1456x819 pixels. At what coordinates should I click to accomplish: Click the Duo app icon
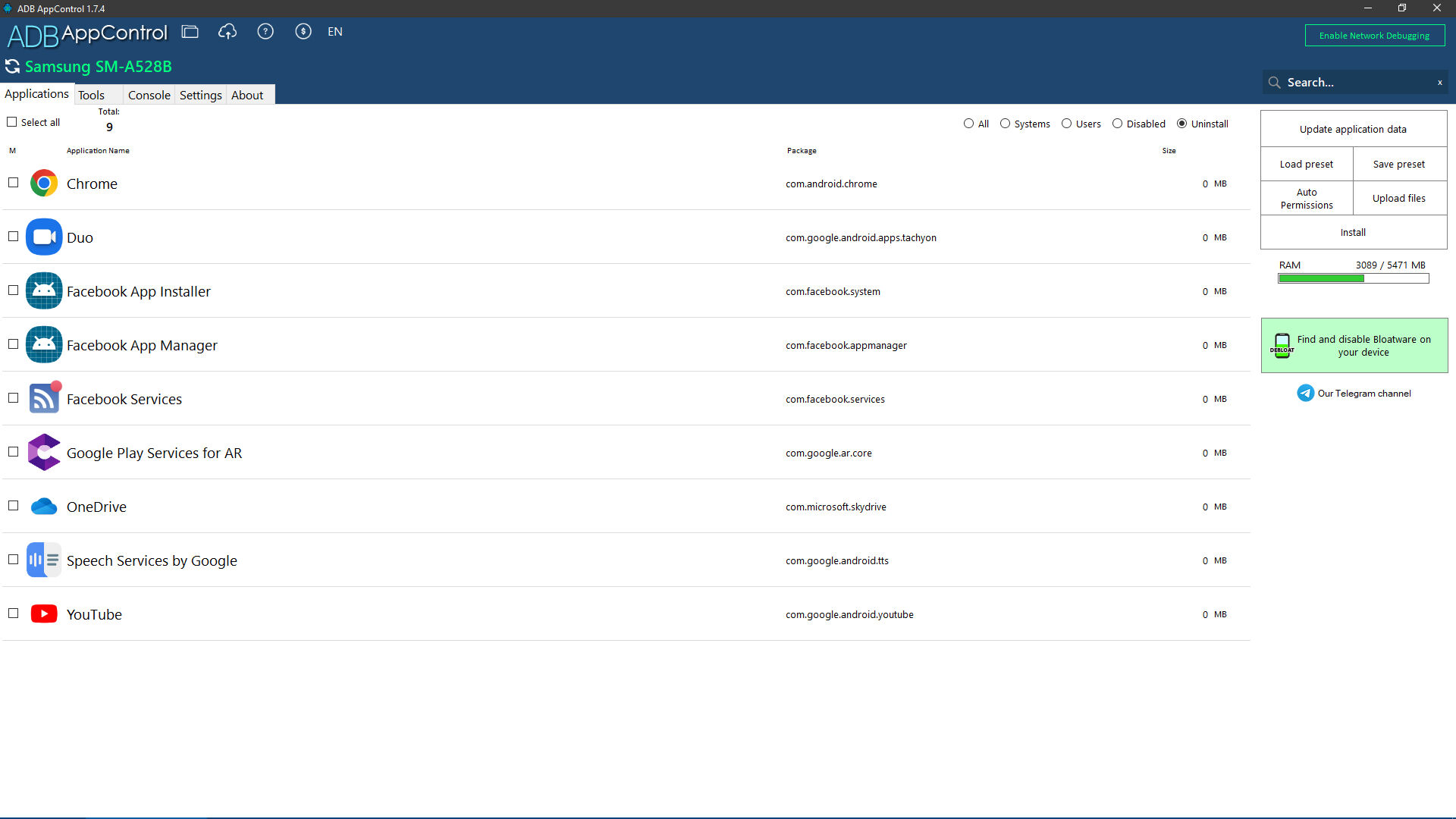44,237
